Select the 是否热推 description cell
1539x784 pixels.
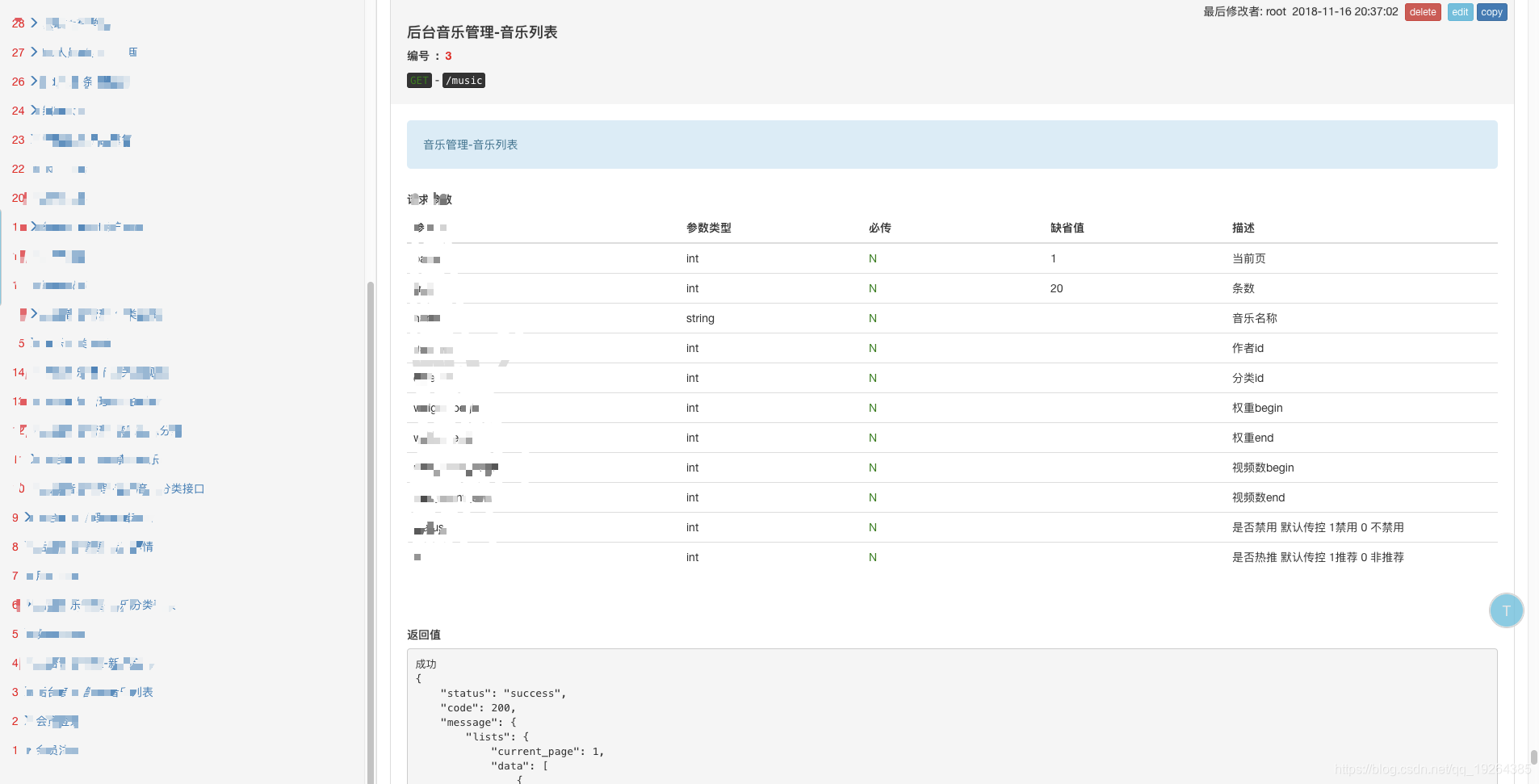1318,557
